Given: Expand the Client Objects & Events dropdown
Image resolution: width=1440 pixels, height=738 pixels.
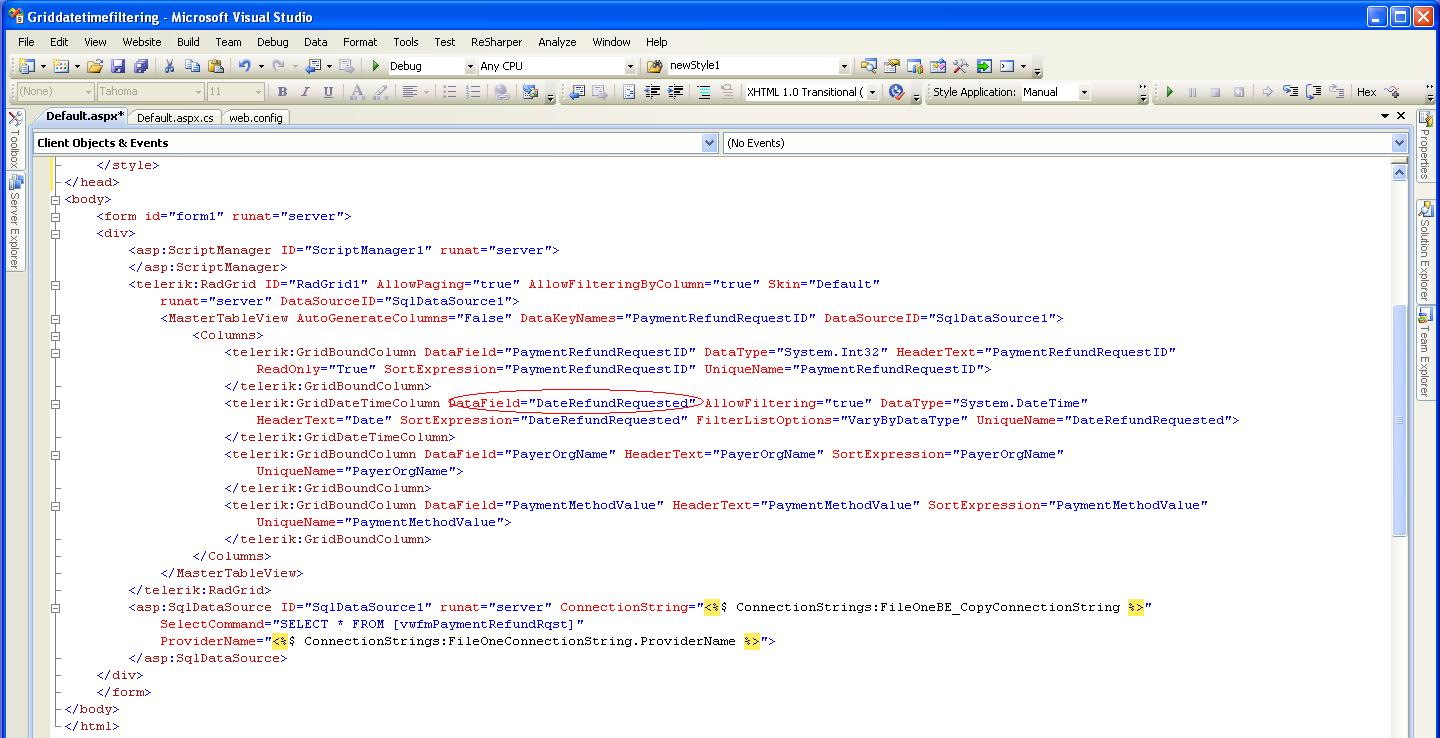Looking at the screenshot, I should click(x=710, y=143).
